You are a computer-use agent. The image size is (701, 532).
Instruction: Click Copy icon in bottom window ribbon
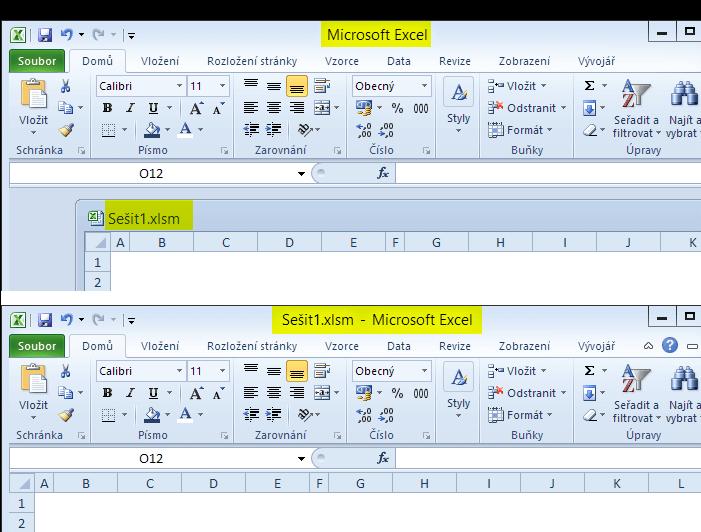point(65,393)
